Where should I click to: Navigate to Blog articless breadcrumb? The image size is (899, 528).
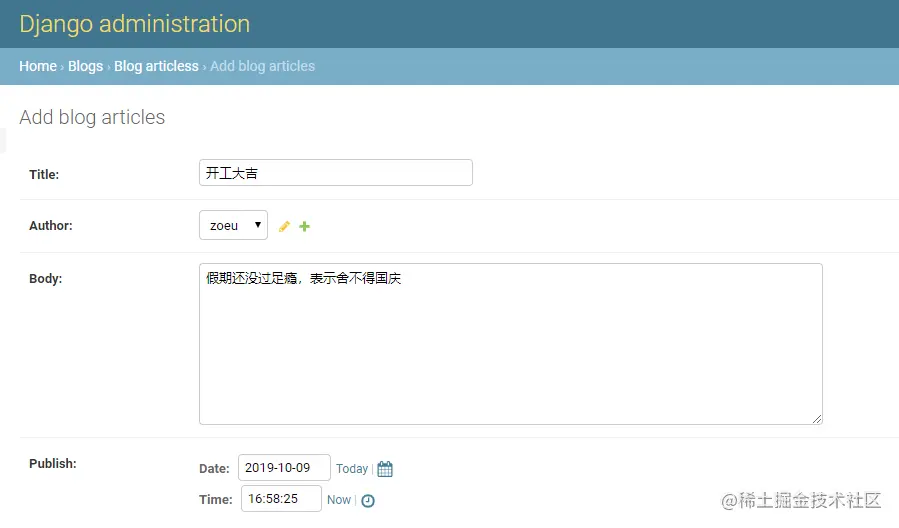(156, 66)
